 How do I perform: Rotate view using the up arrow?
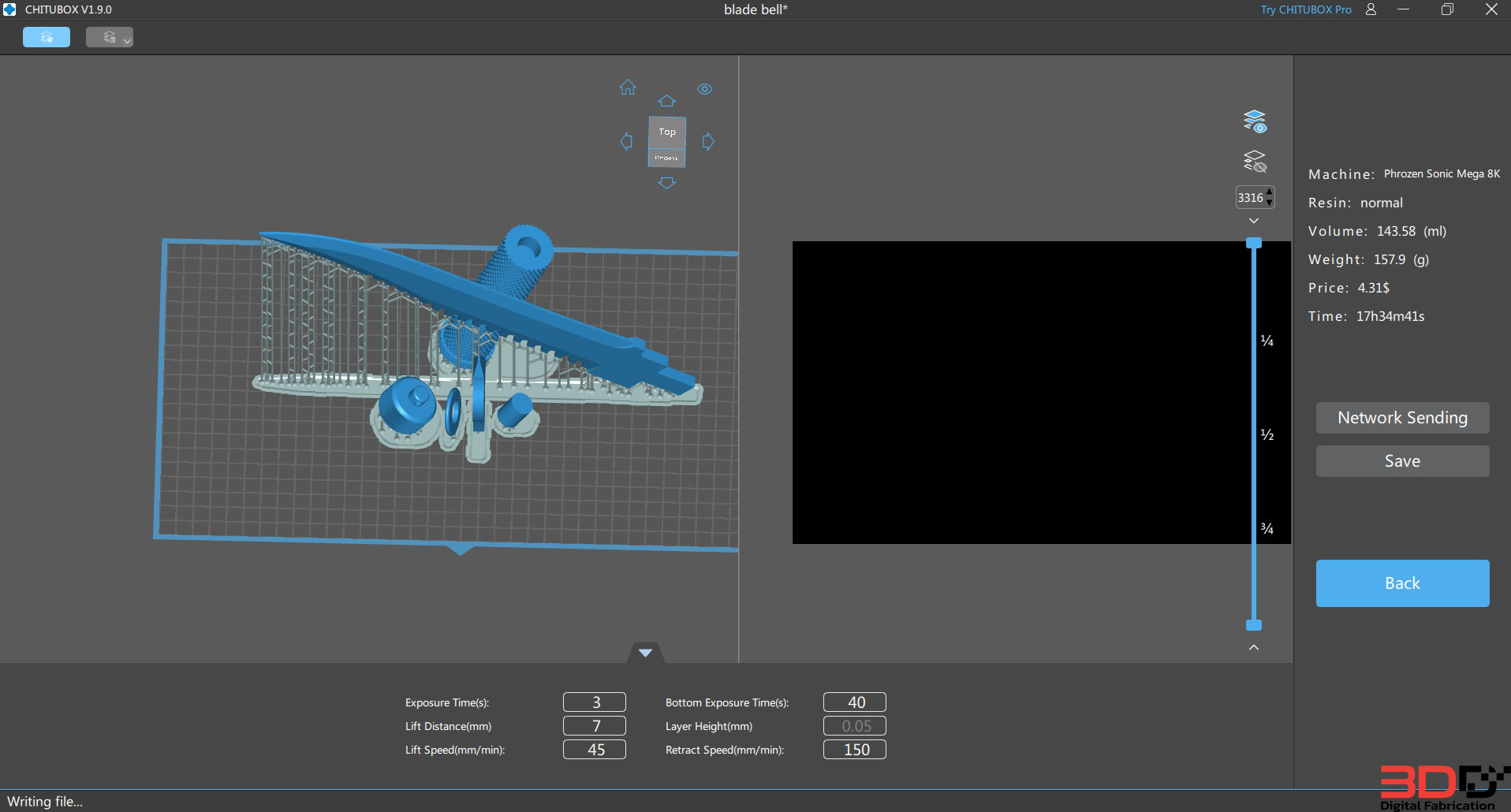(x=666, y=101)
